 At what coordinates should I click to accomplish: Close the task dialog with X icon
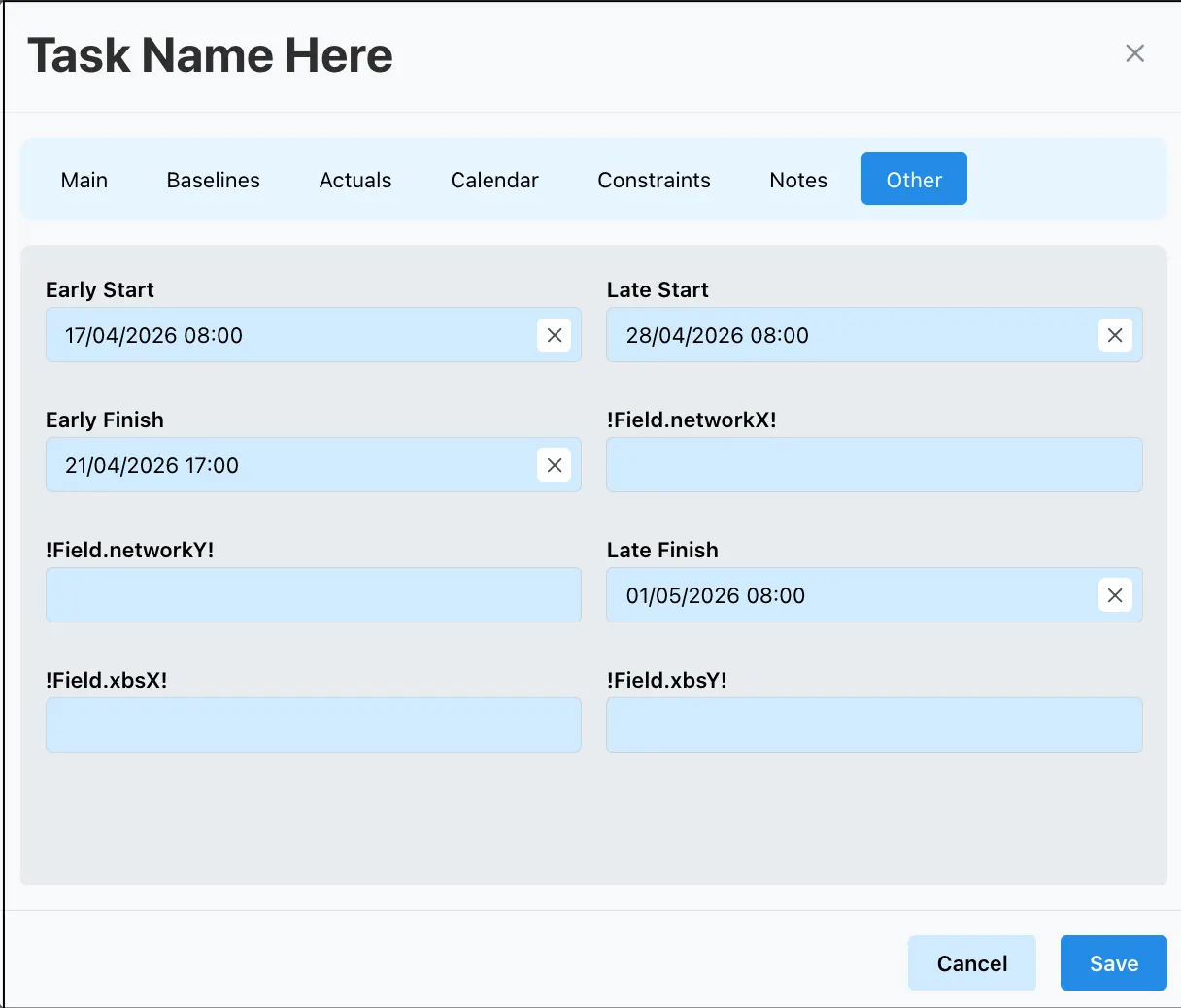point(1134,53)
